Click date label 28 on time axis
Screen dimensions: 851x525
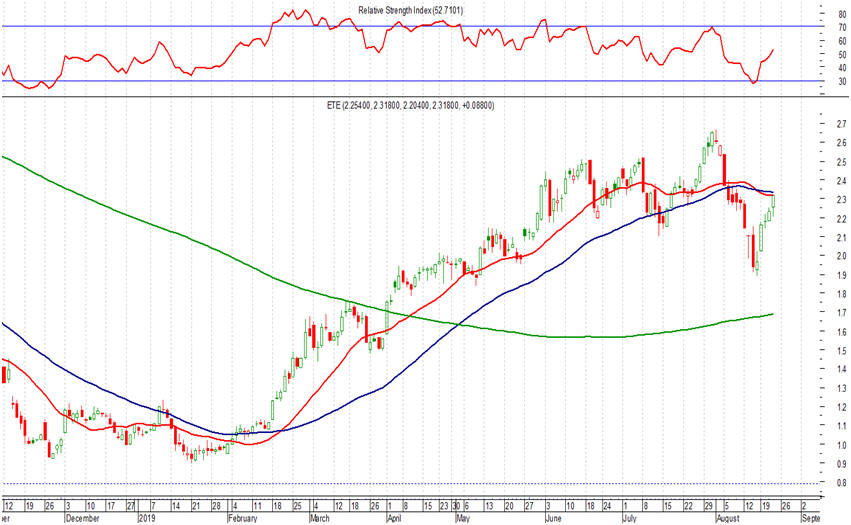pyautogui.click(x=216, y=506)
